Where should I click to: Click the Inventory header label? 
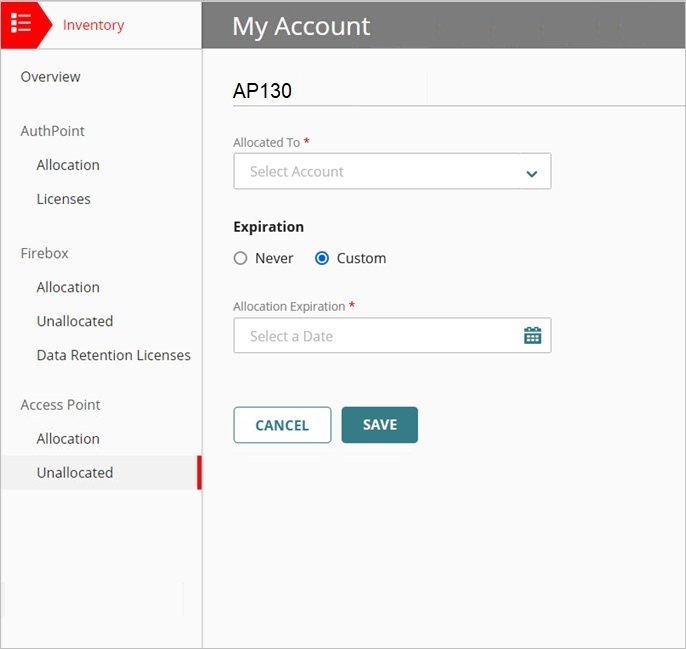point(94,25)
